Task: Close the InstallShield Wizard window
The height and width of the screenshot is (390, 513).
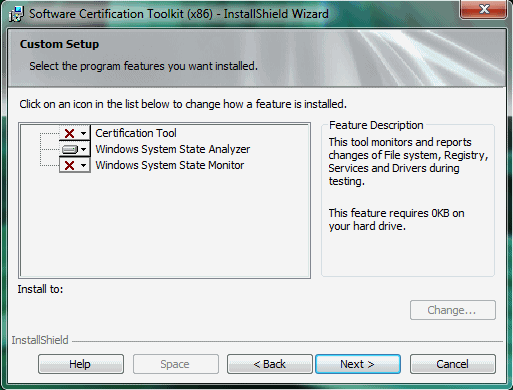Action: (484, 9)
